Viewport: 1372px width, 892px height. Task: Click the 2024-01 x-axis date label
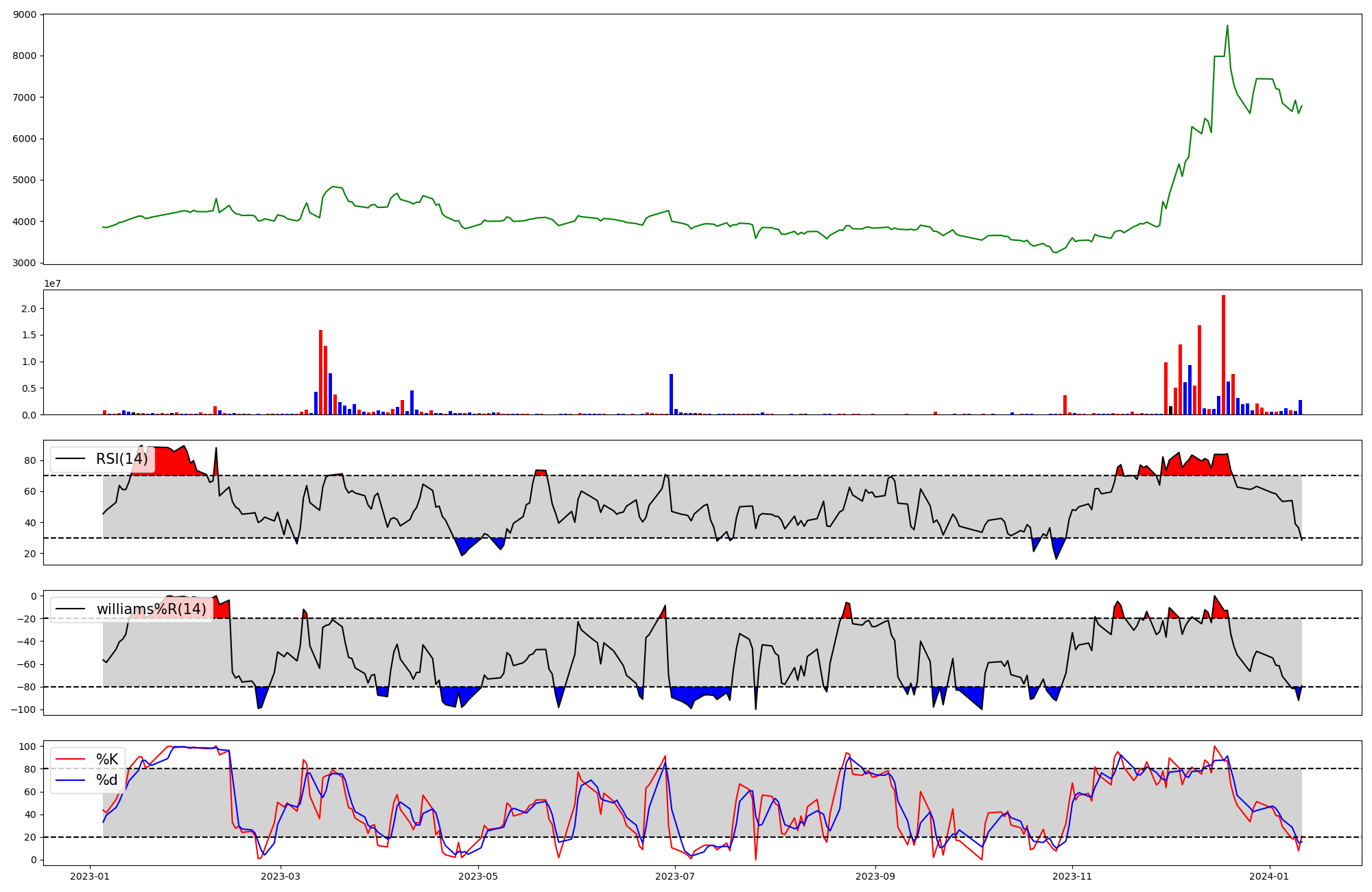(1270, 876)
